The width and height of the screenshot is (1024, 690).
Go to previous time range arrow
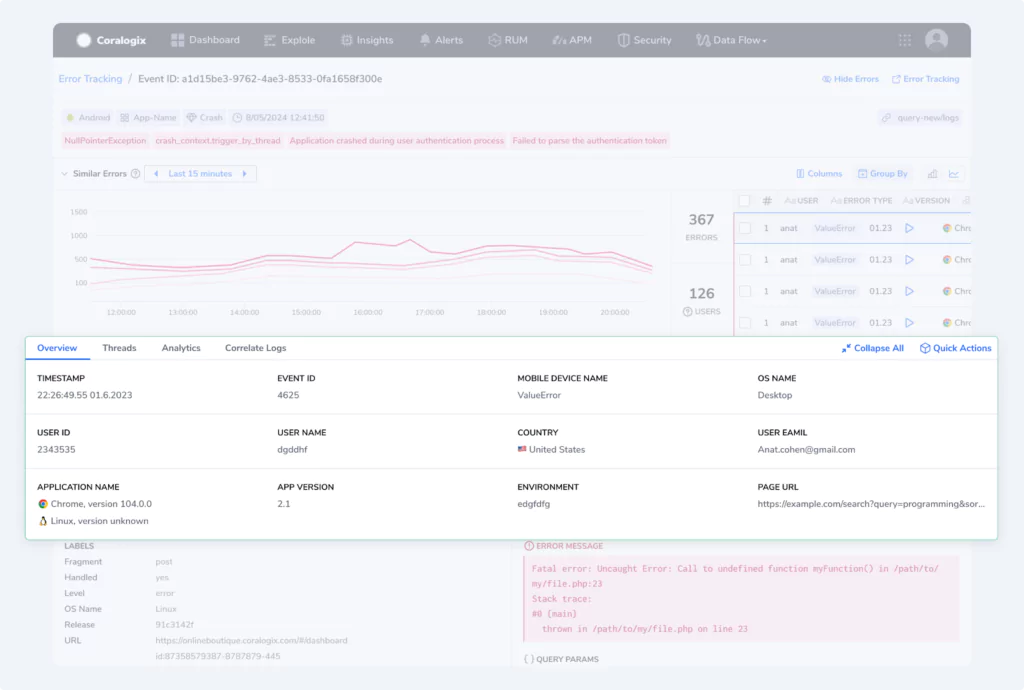click(x=156, y=174)
